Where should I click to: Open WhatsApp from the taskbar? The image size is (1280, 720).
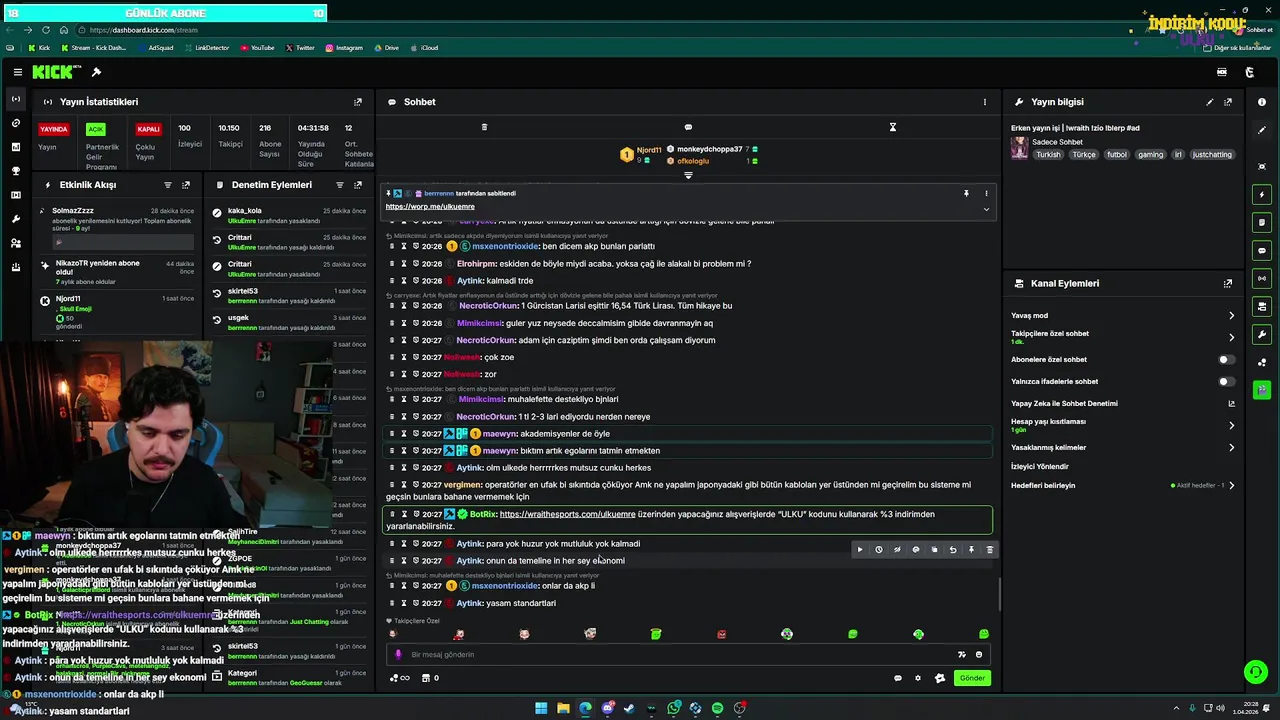[674, 708]
